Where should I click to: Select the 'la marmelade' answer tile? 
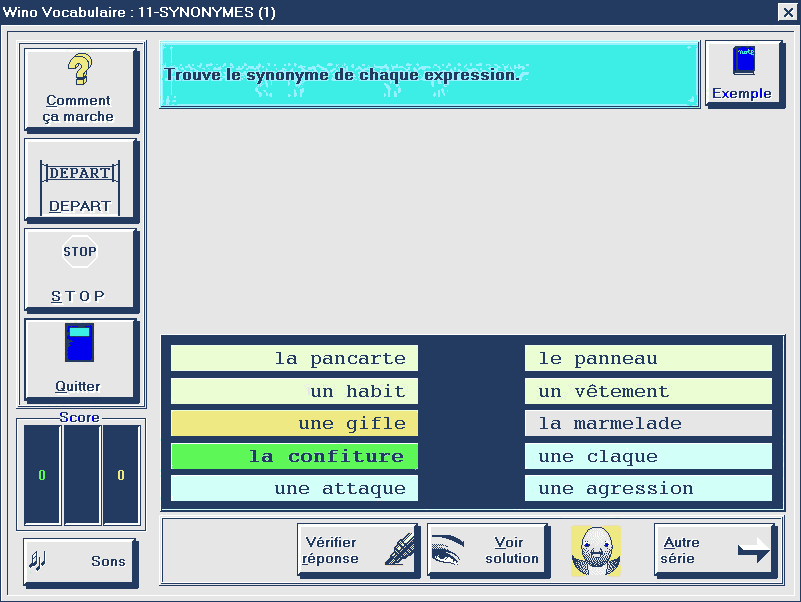(648, 423)
